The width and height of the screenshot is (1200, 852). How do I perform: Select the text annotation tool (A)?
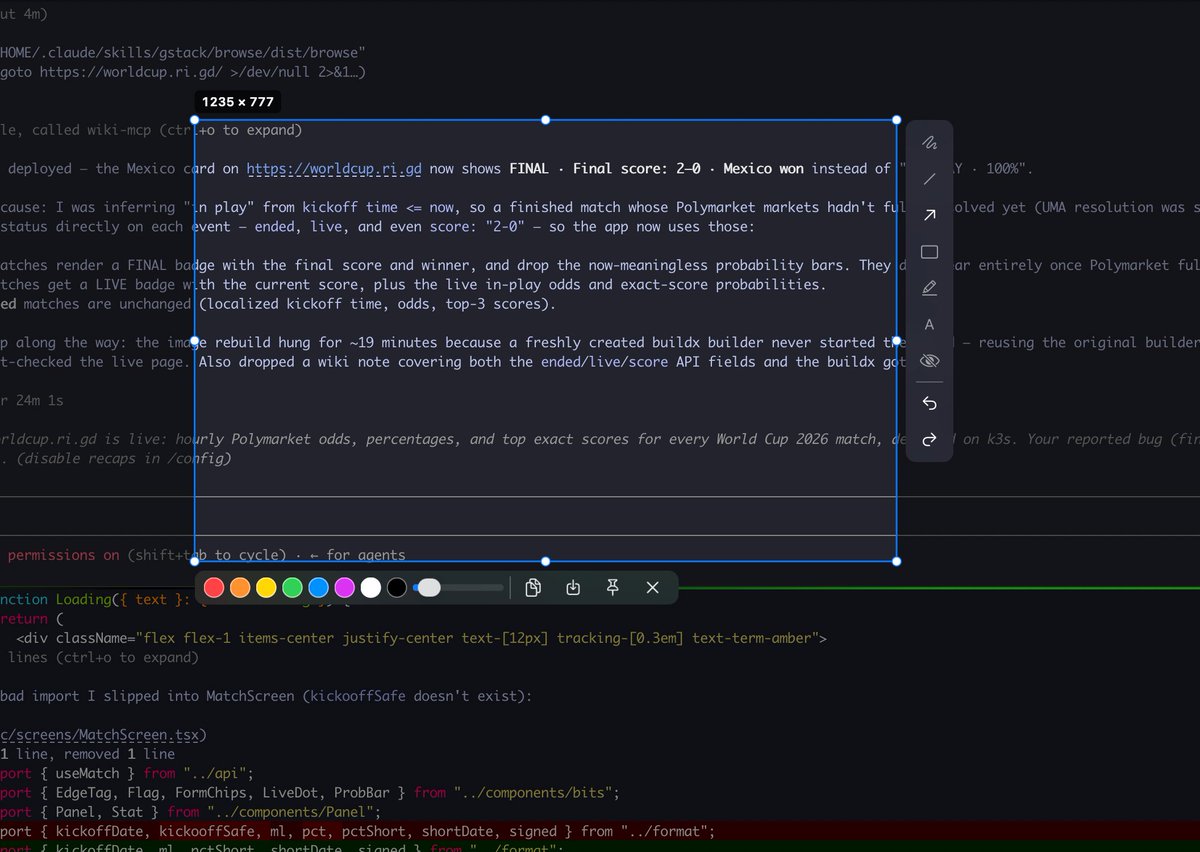pyautogui.click(x=929, y=324)
